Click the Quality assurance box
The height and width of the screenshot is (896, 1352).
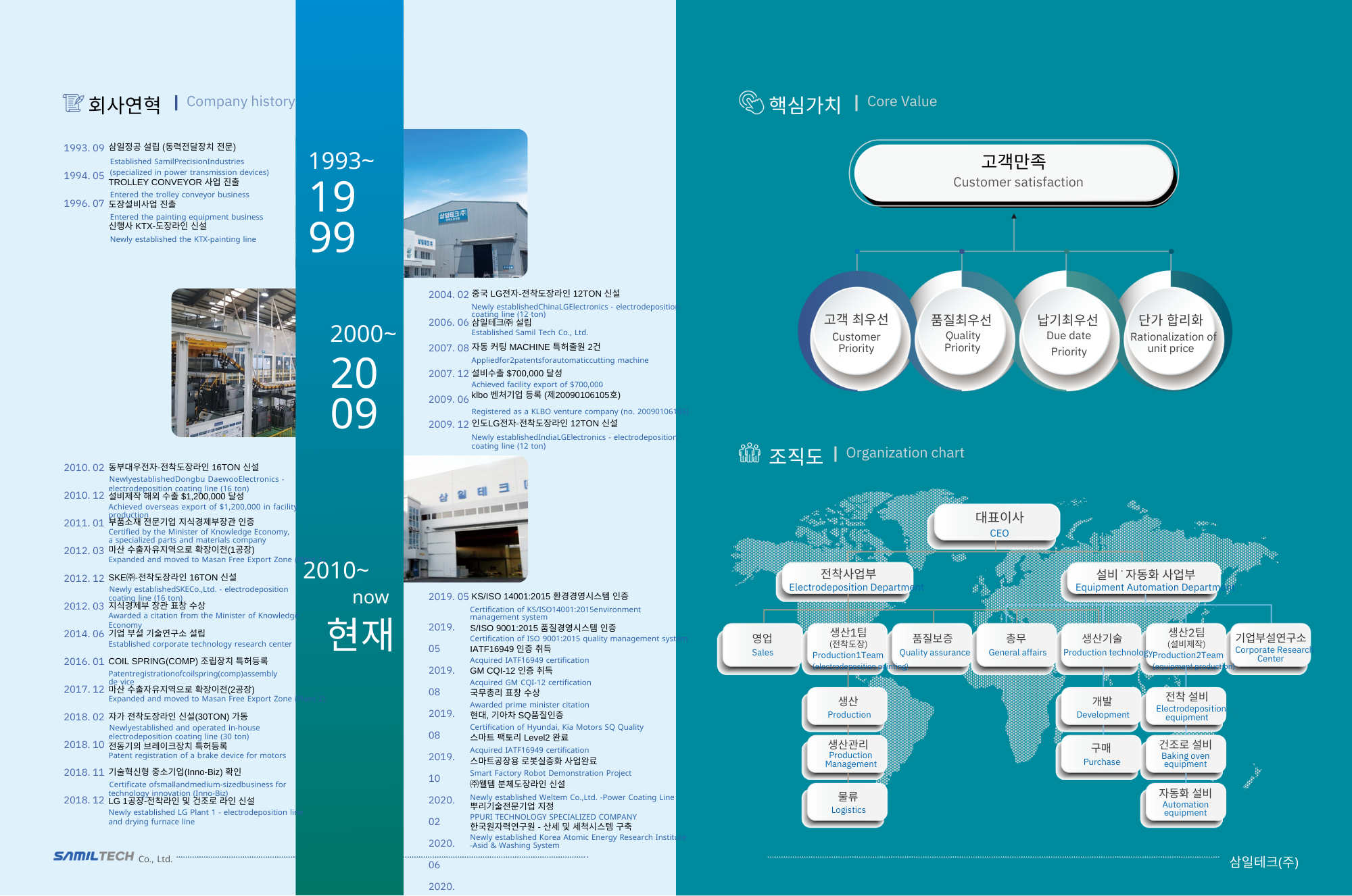point(934,645)
